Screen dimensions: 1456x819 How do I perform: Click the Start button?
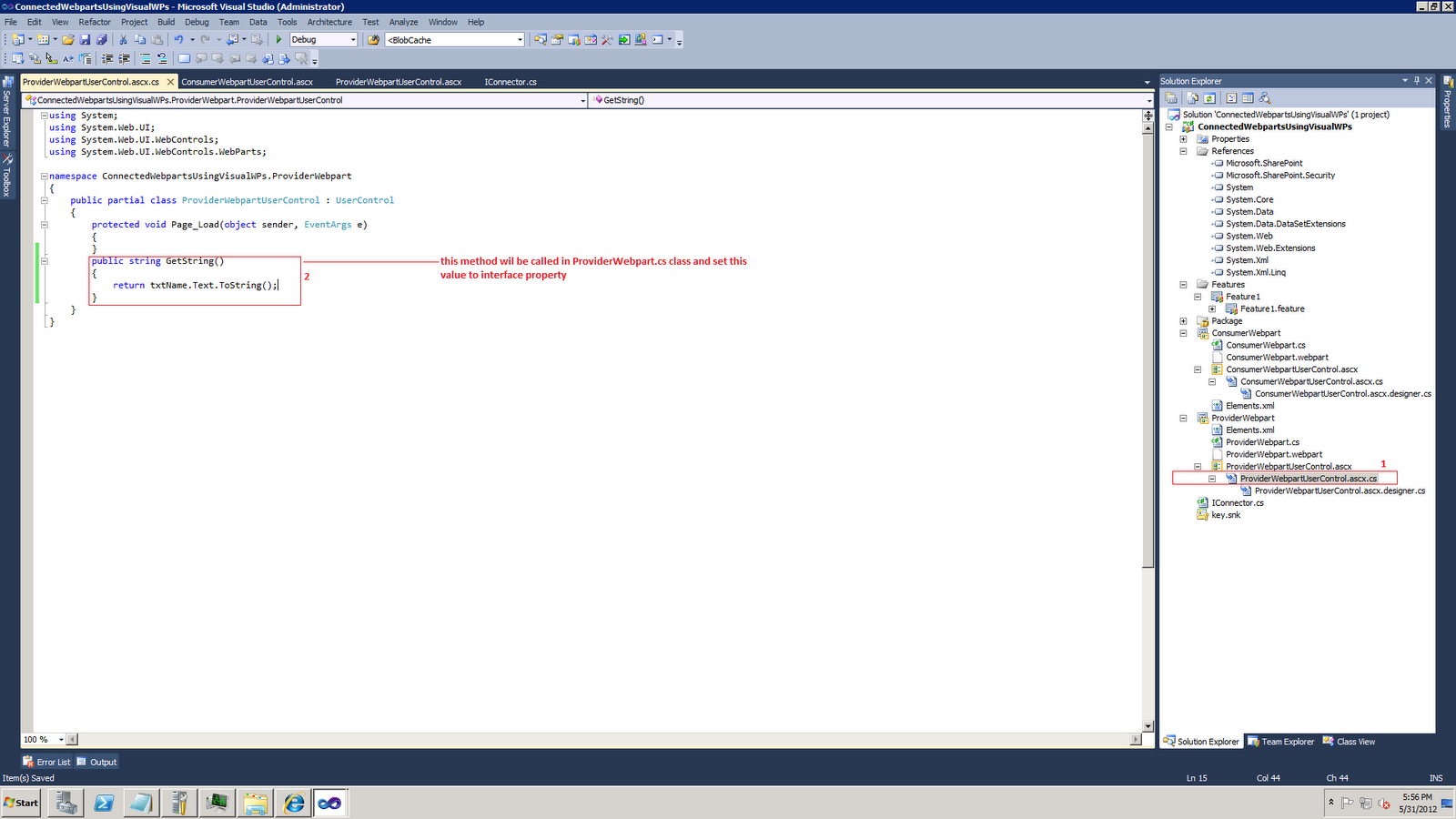point(21,803)
